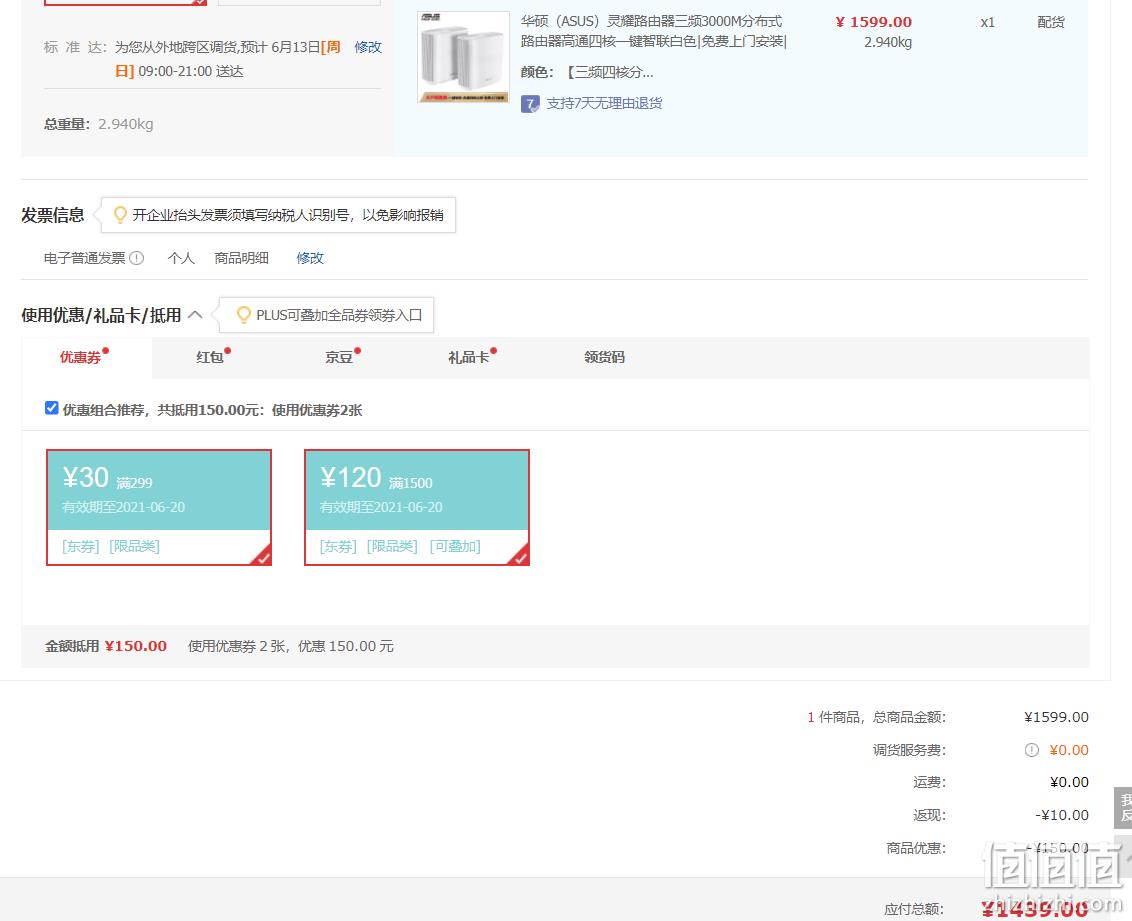Click the 7-day return badge icon
This screenshot has height=921, width=1132.
click(530, 104)
